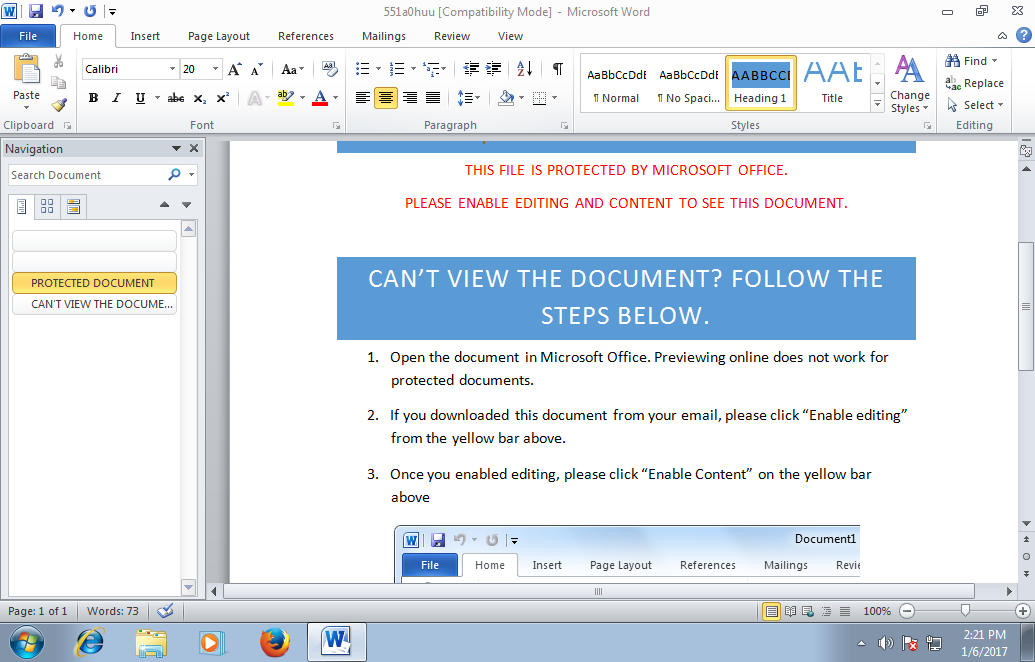Sort the selected text alphabetically
This screenshot has height=662, width=1035.
pyautogui.click(x=525, y=69)
